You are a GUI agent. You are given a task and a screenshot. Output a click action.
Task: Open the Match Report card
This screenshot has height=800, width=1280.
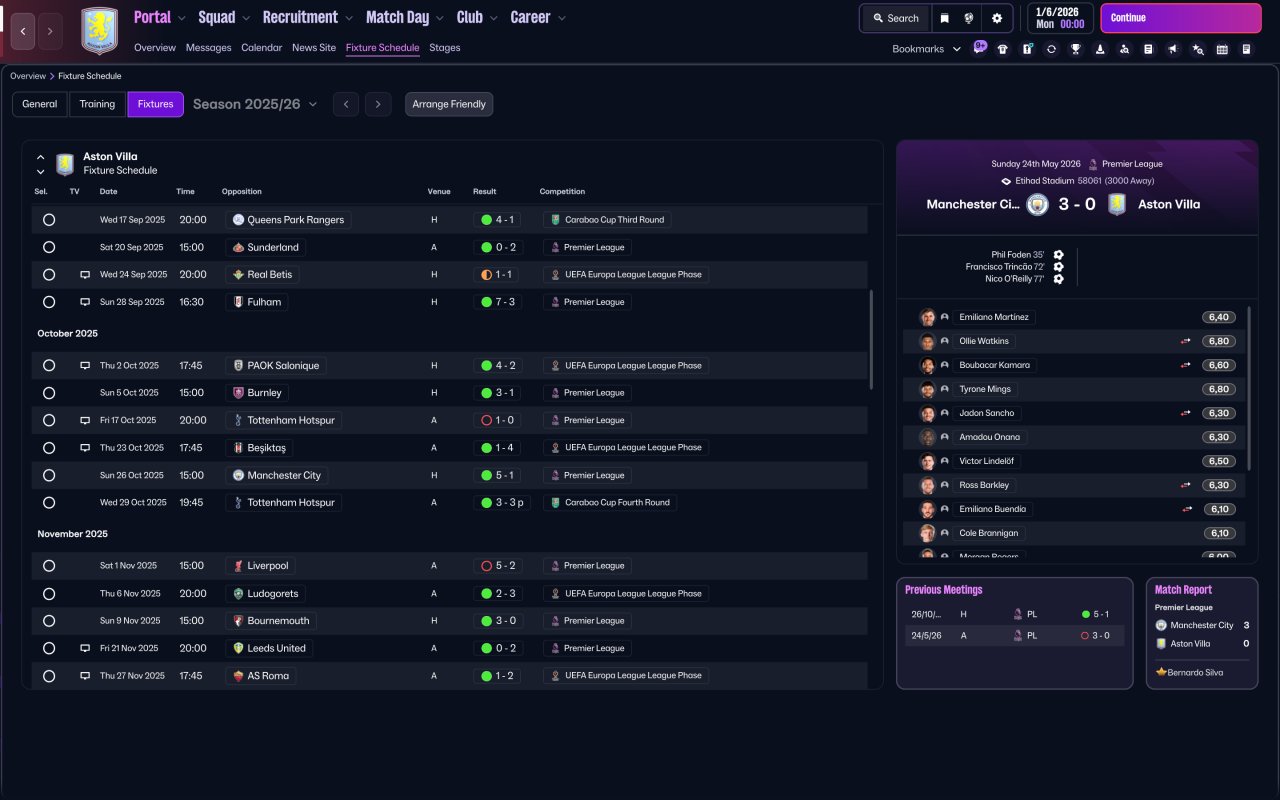click(x=1202, y=633)
